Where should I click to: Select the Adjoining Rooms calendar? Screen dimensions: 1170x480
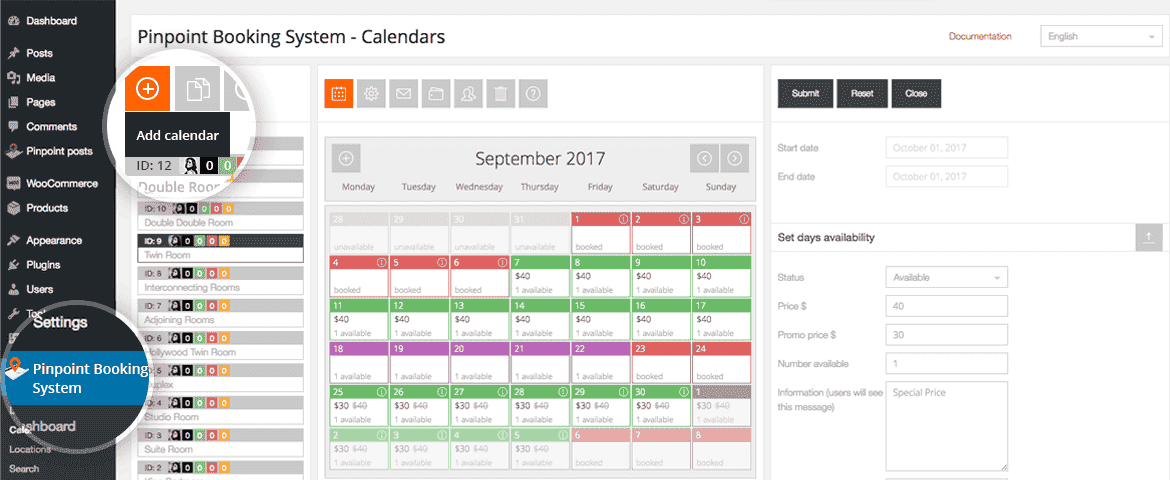click(221, 313)
